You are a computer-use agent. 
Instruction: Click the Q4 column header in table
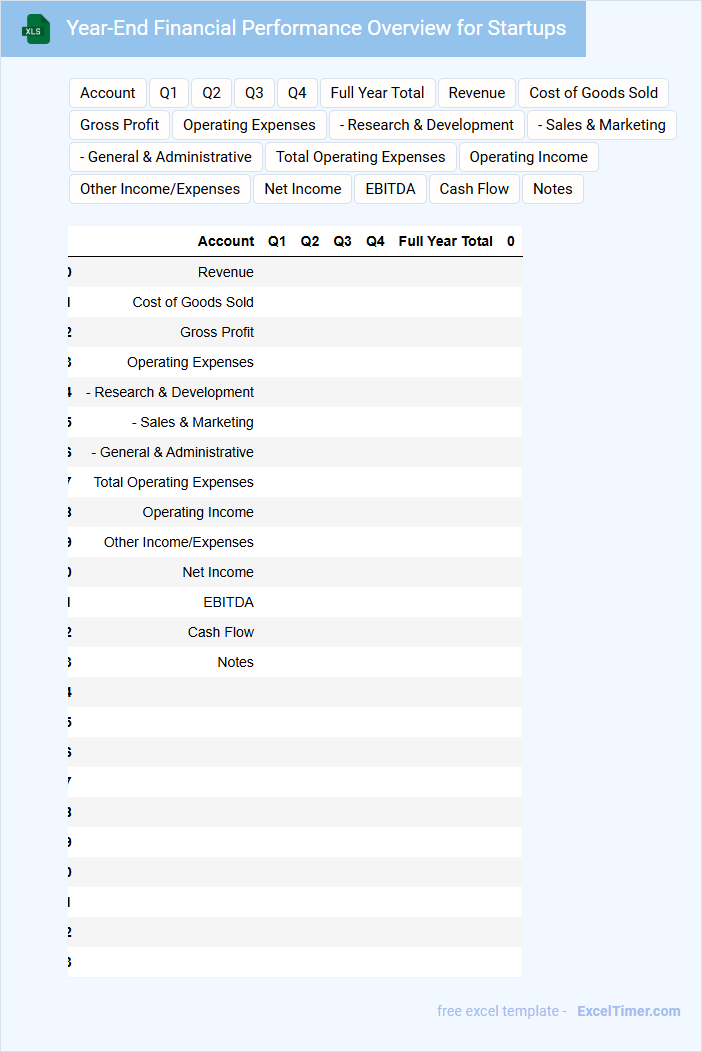tap(375, 242)
